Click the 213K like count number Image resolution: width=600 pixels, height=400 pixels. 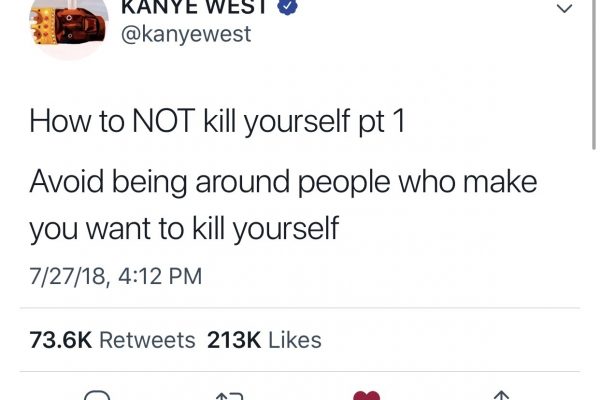234,340
